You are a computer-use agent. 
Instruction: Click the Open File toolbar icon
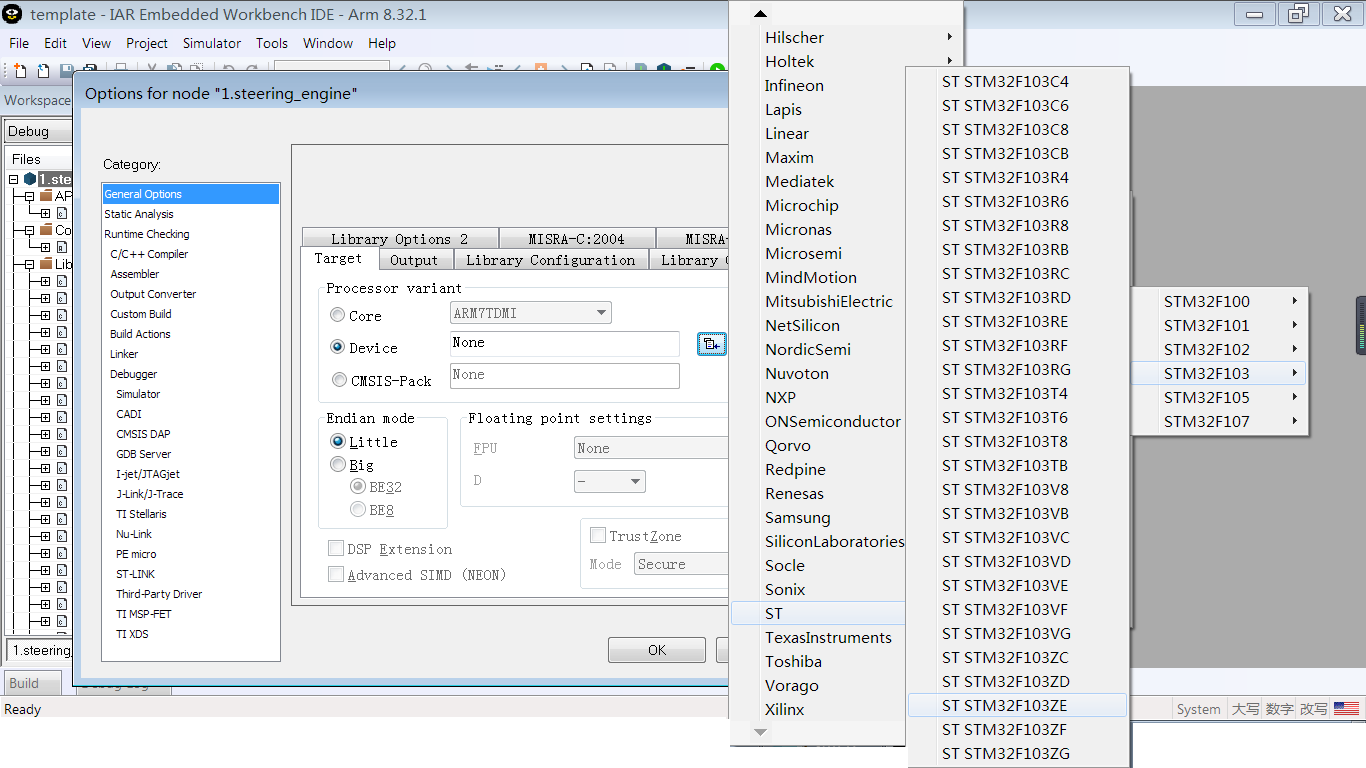click(43, 70)
